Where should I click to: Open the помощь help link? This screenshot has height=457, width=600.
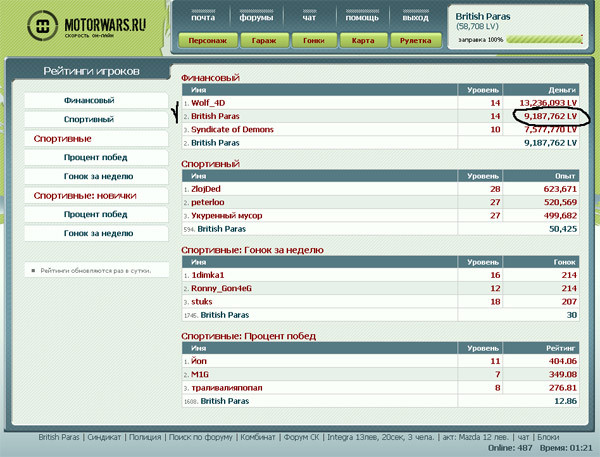click(x=362, y=18)
